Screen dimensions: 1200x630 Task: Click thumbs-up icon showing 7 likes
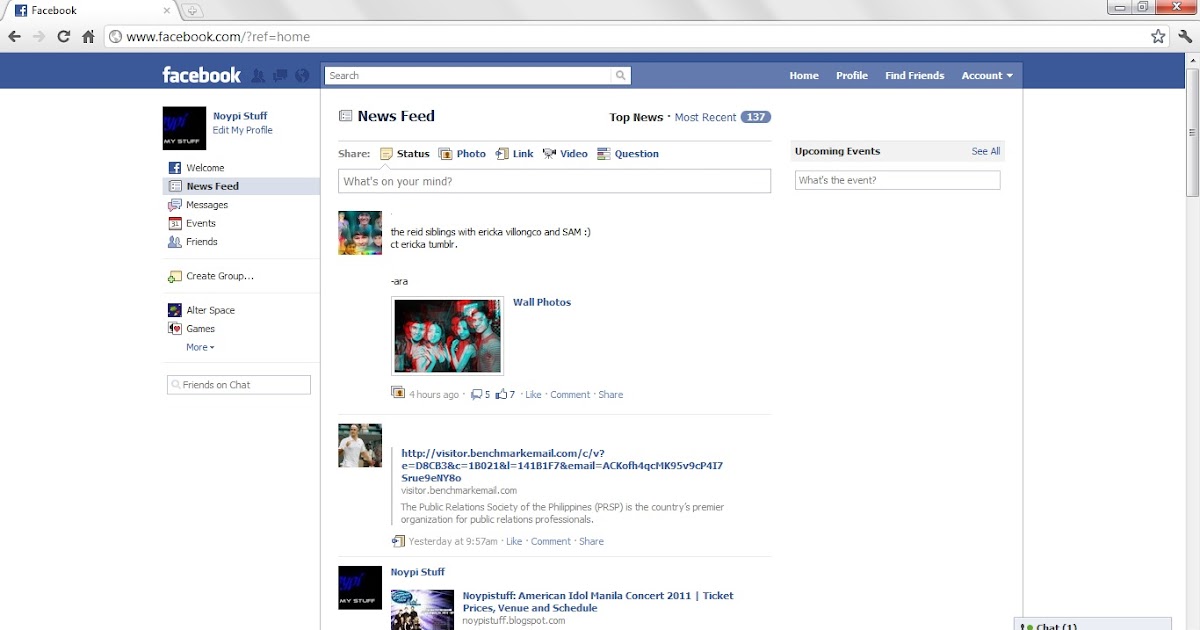502,394
